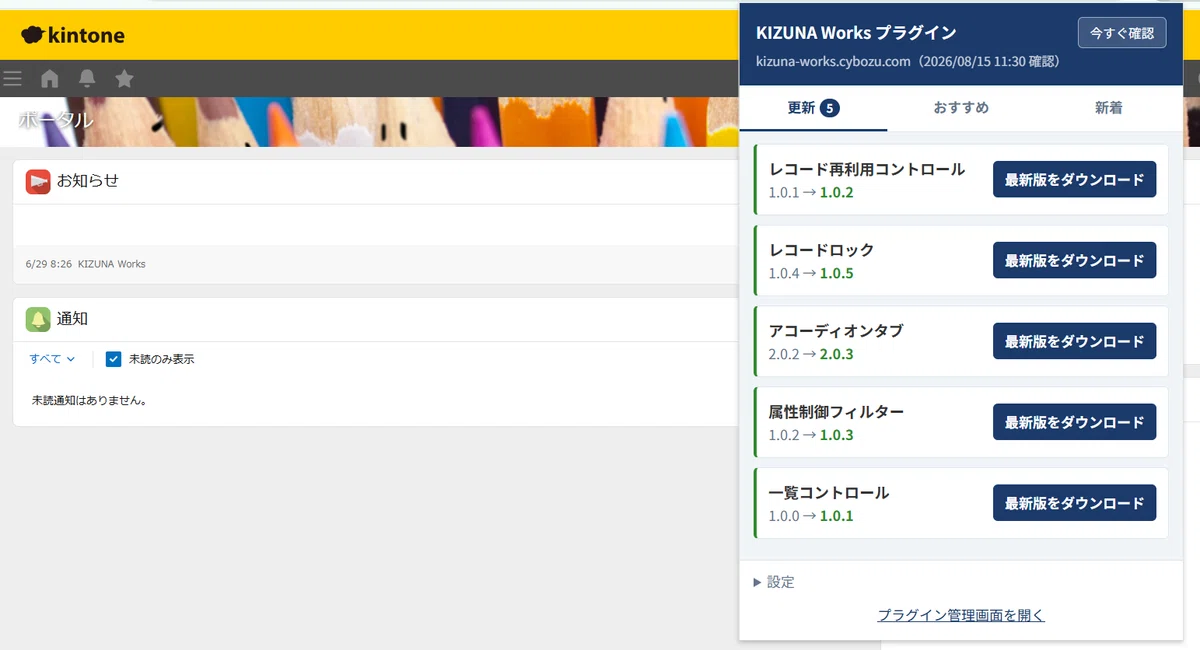Click version text 2.0.2 → 2.0.3
This screenshot has height=650, width=1200.
811,354
